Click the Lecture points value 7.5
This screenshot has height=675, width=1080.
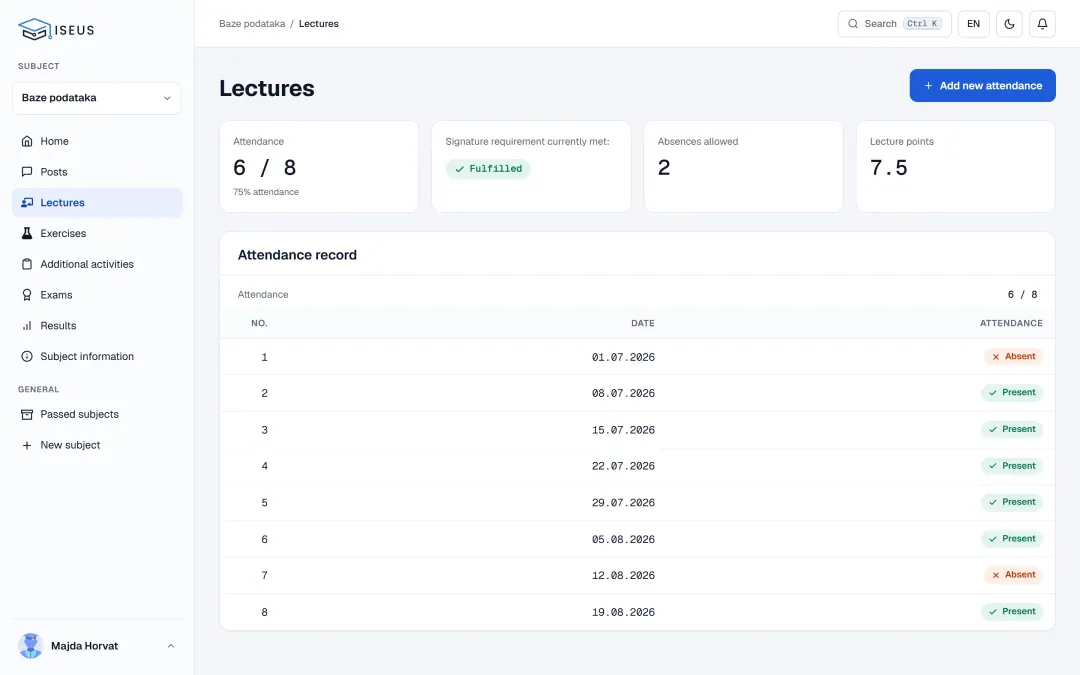pyautogui.click(x=889, y=168)
